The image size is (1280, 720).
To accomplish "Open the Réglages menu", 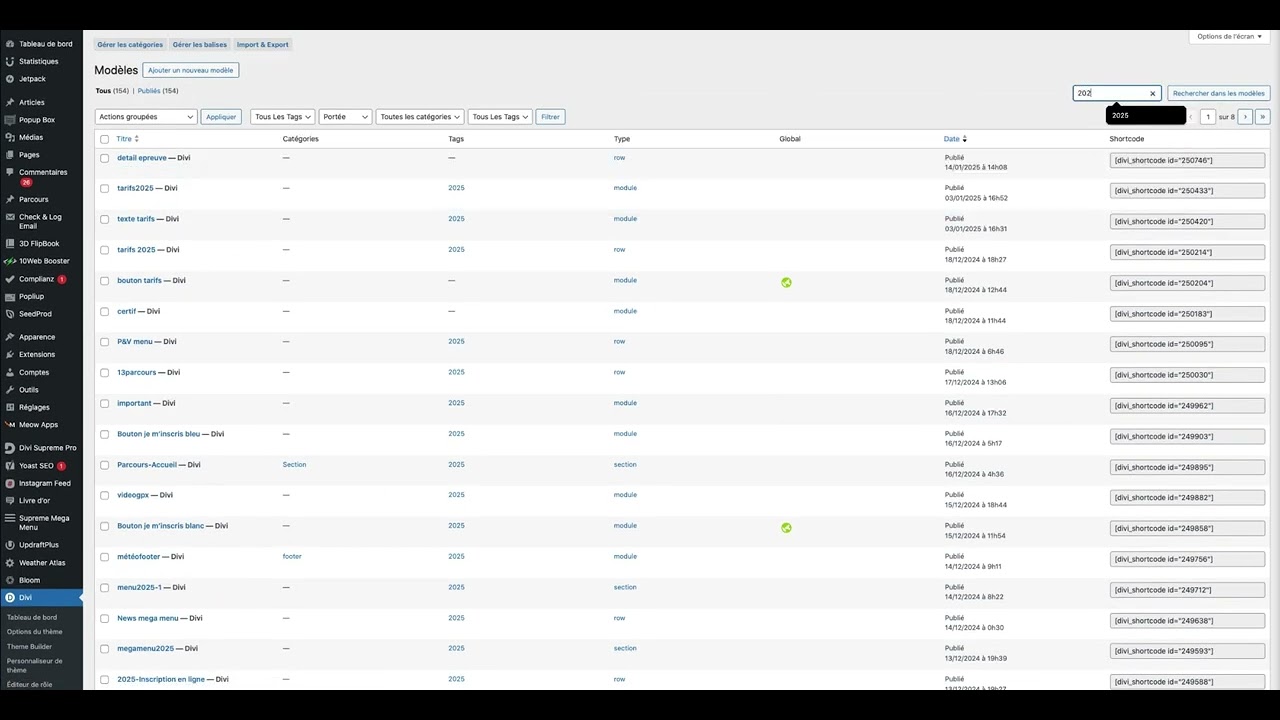I will 34,407.
